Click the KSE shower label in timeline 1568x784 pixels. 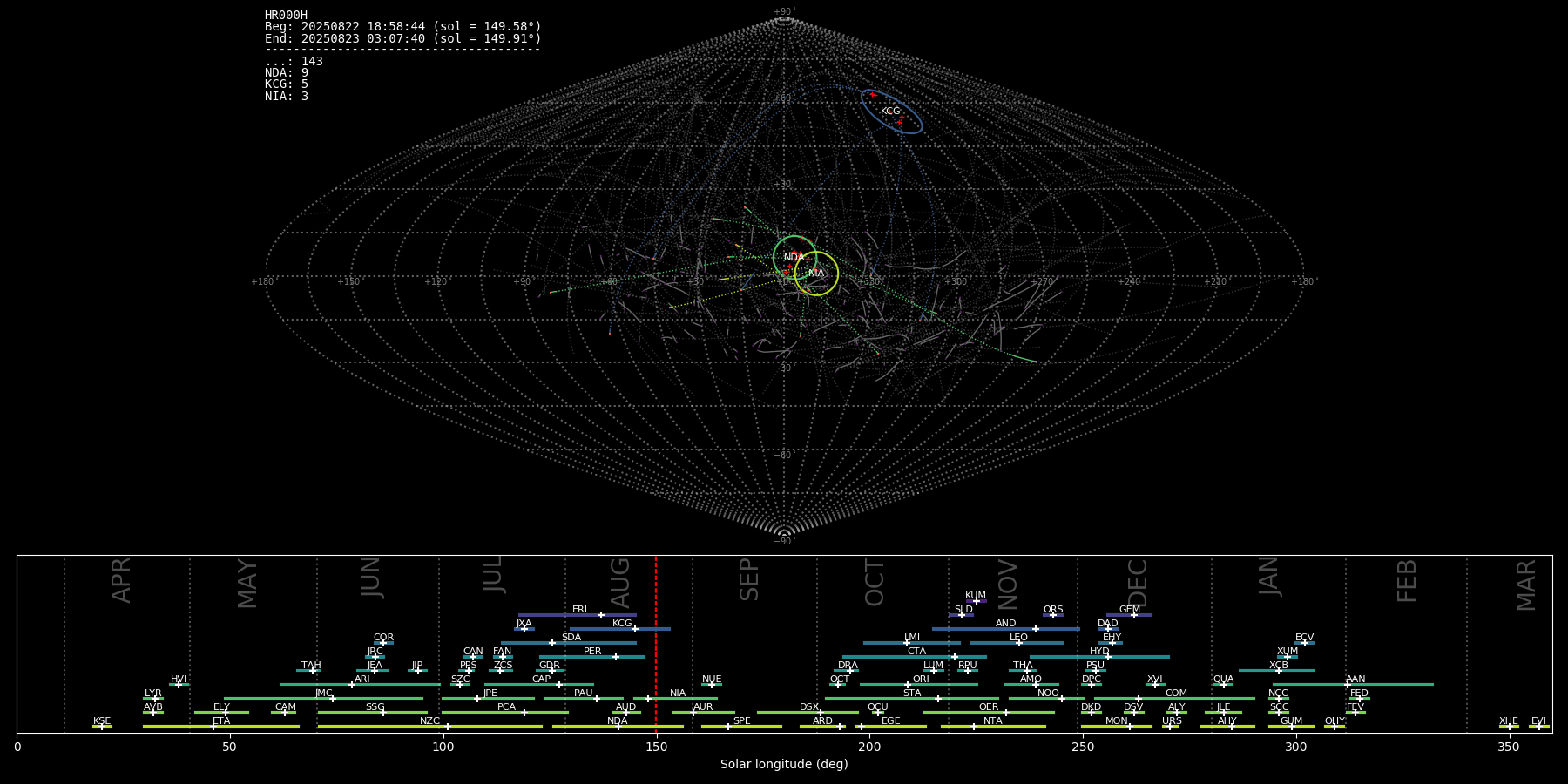tap(102, 721)
